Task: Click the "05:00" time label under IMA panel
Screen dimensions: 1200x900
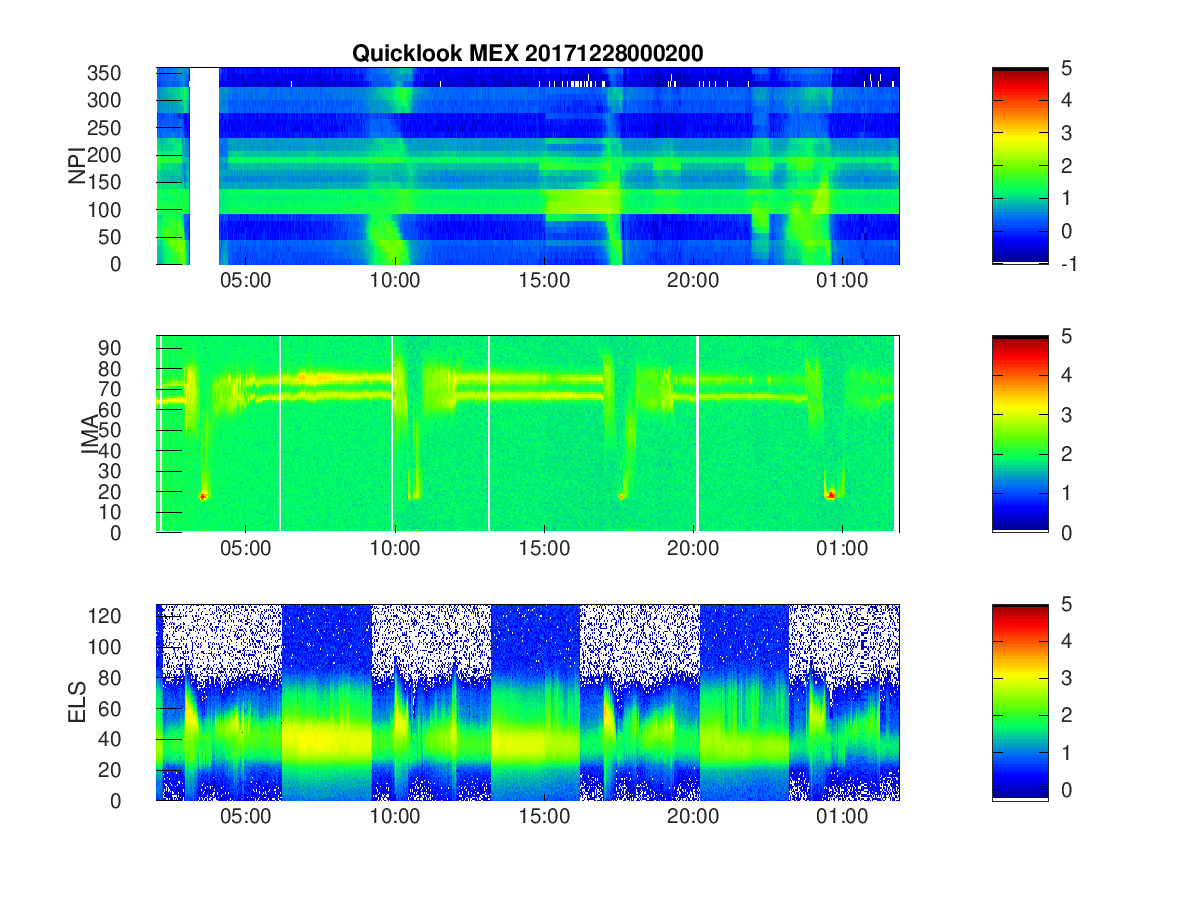Action: tap(245, 549)
